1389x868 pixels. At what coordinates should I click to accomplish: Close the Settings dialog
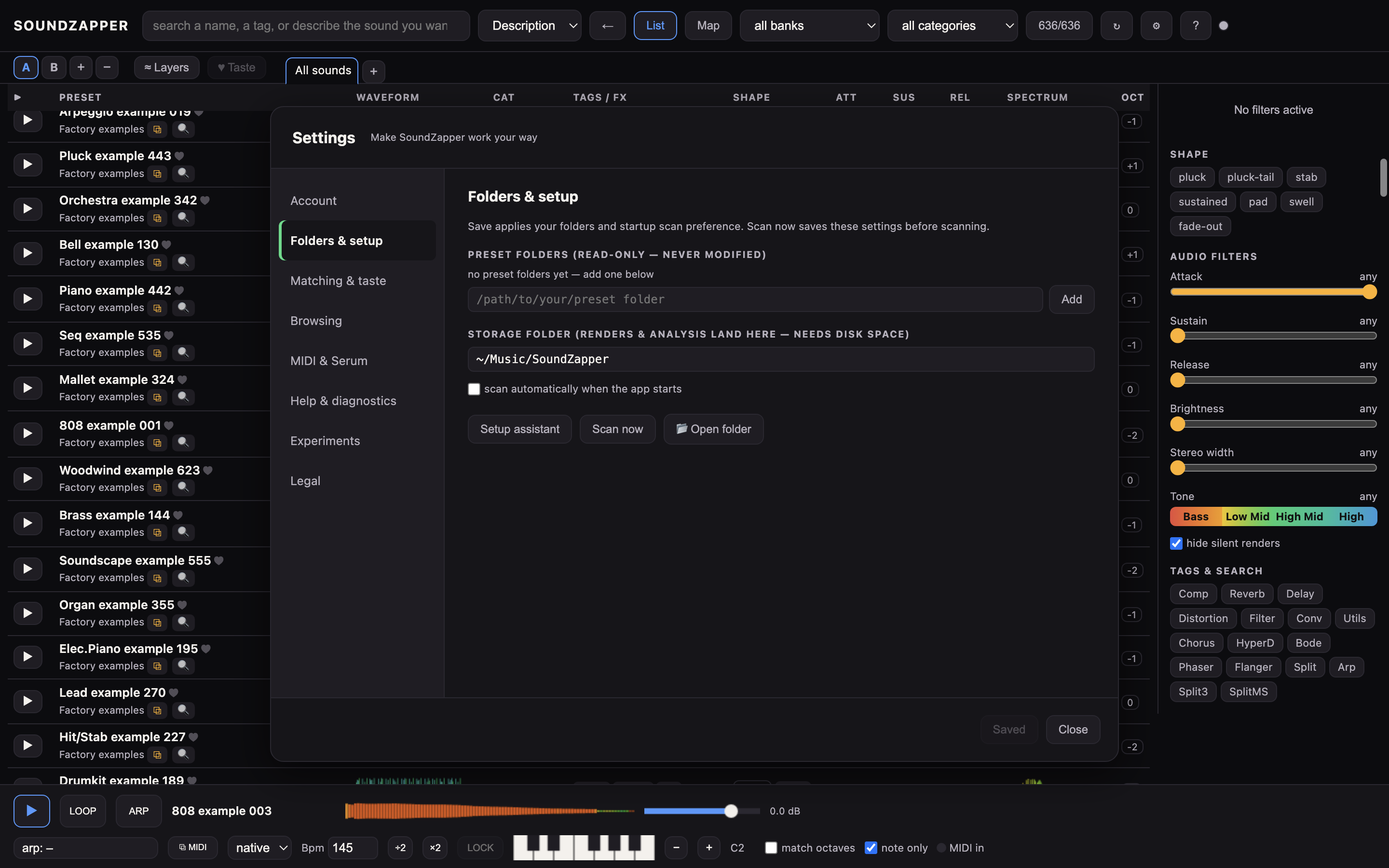pyautogui.click(x=1073, y=730)
